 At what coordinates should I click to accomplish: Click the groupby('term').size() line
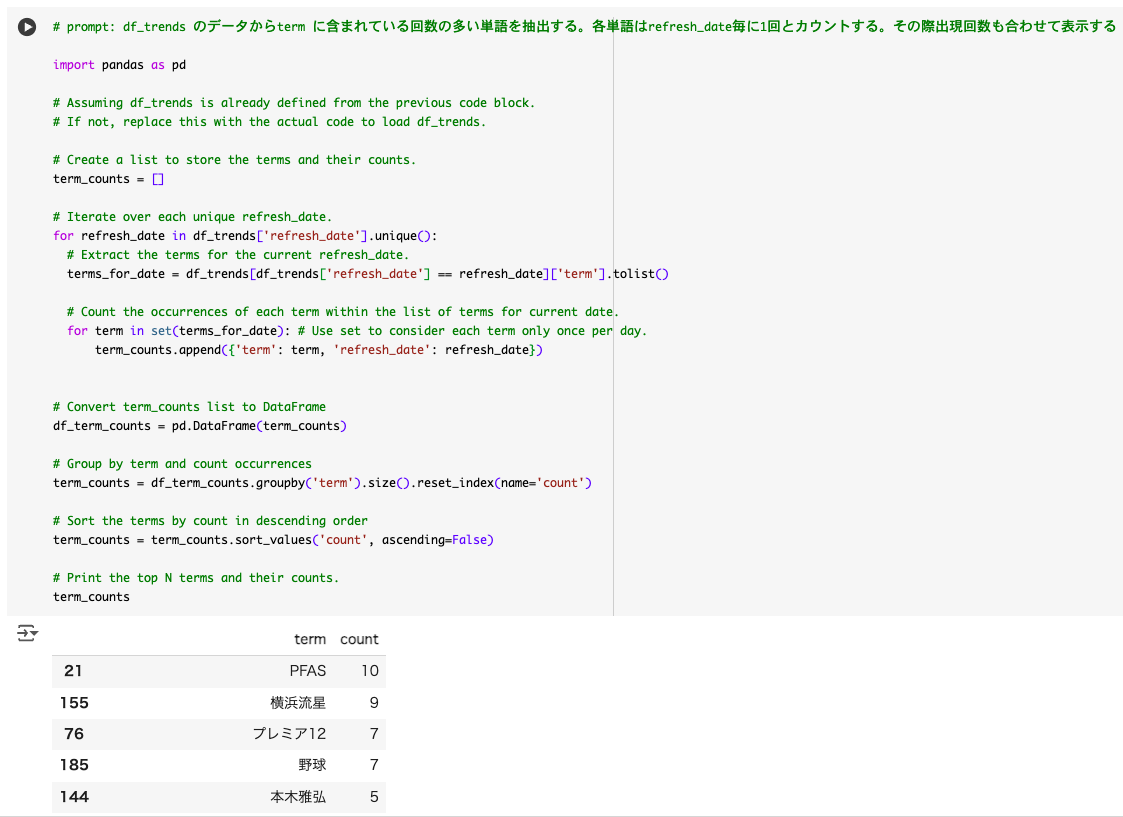[x=322, y=483]
